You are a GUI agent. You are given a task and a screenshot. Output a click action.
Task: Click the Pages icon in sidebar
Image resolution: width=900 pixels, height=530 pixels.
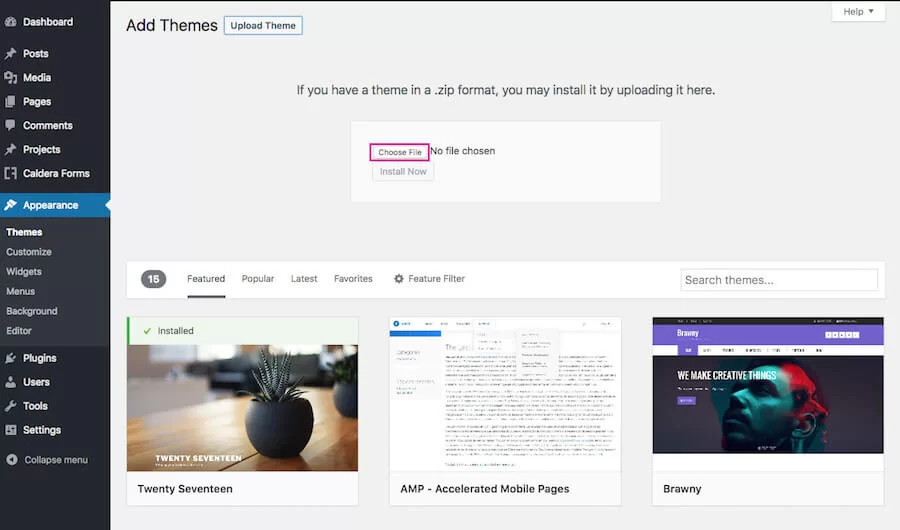point(11,102)
